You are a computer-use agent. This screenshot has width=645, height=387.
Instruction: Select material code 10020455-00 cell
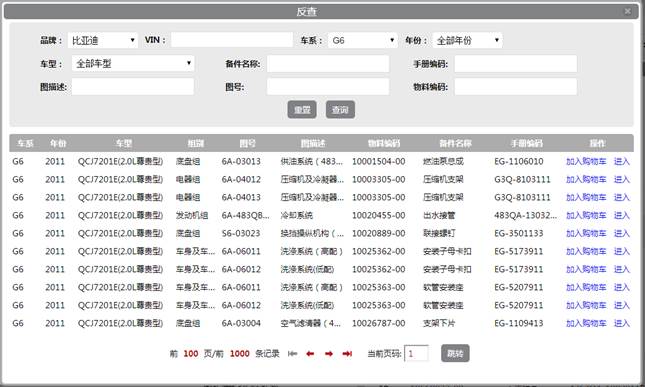pos(378,216)
